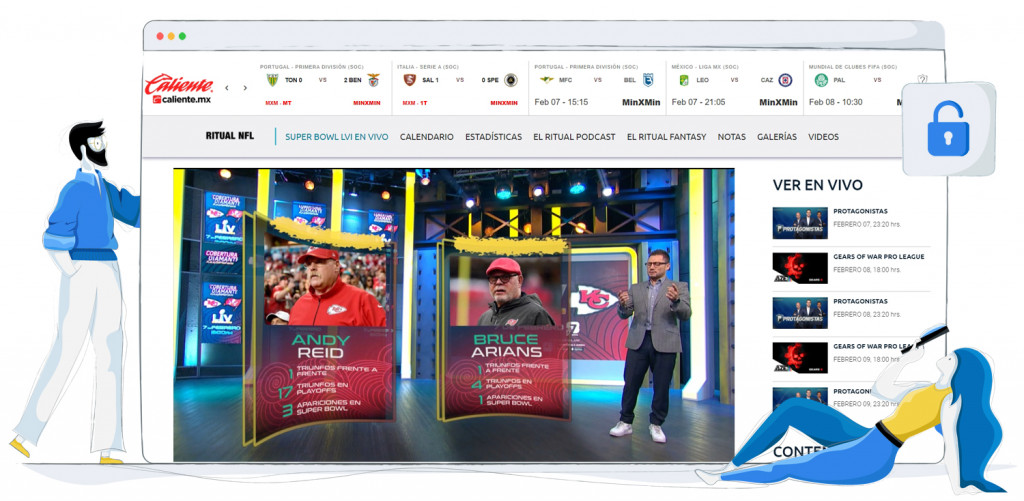This screenshot has width=1024, height=501.
Task: Open the Estadísticas menu item
Action: point(494,137)
